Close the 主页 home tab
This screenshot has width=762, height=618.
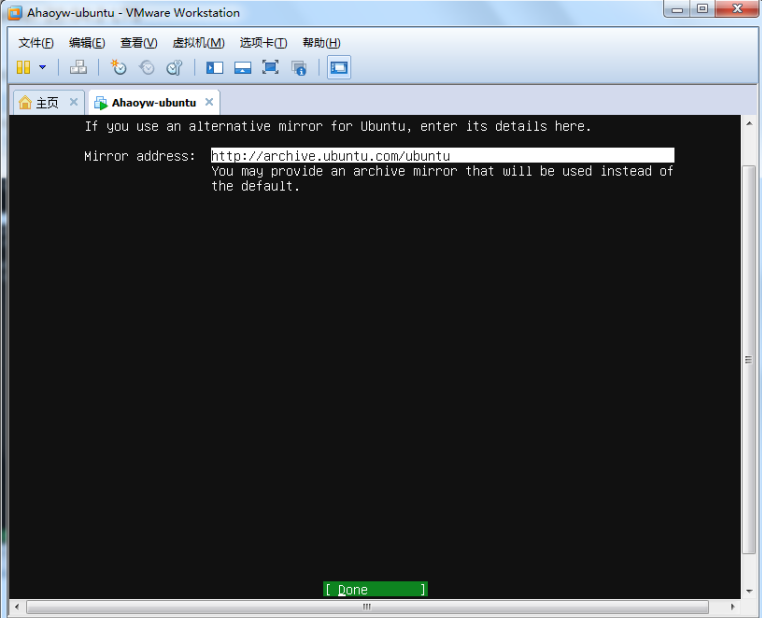pos(73,102)
